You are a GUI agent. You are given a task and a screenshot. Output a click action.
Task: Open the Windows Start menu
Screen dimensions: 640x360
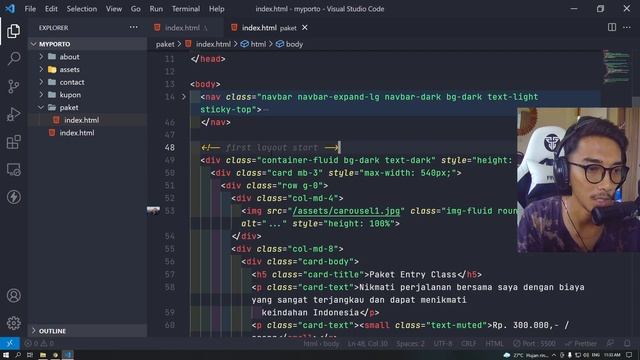pyautogui.click(x=6, y=355)
